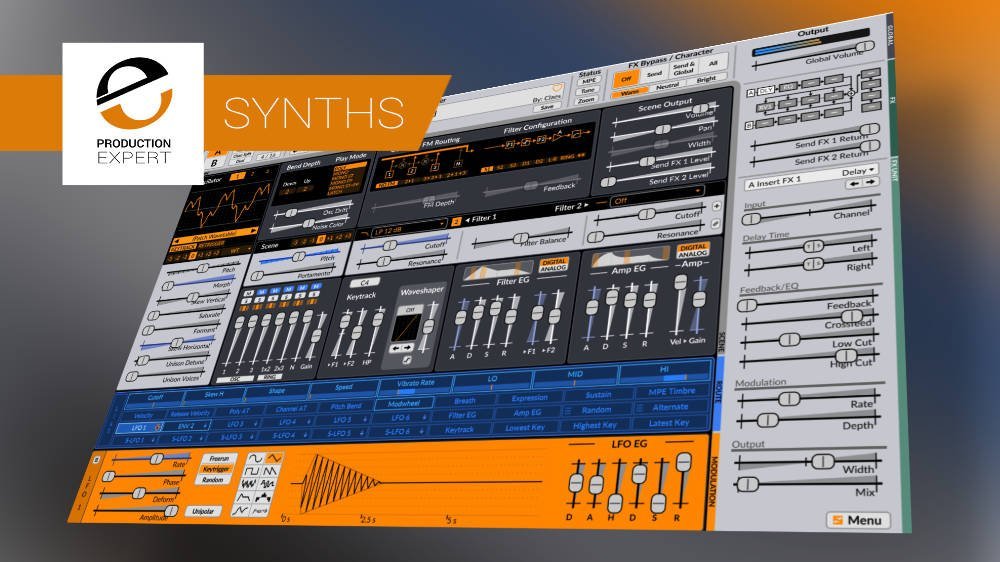Click the favorite heart icon by patch name
The height and width of the screenshot is (562, 1000).
pyautogui.click(x=557, y=88)
